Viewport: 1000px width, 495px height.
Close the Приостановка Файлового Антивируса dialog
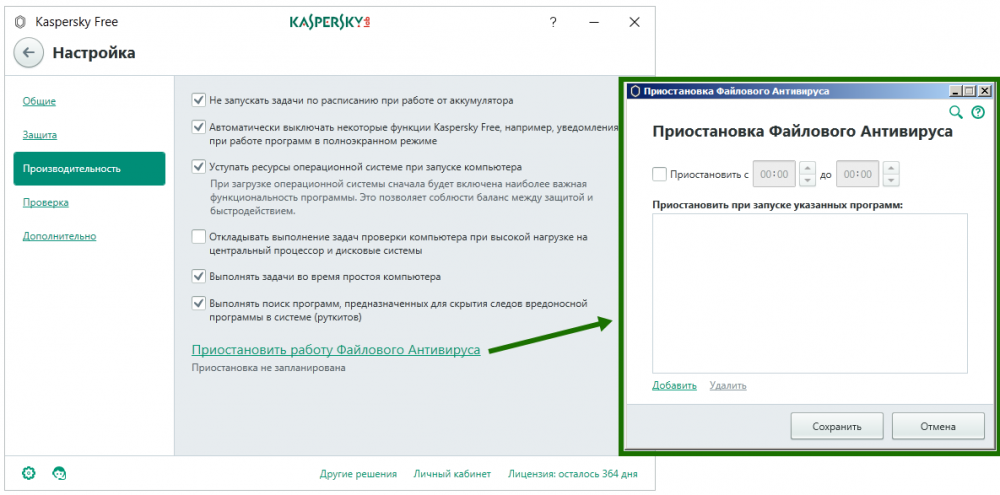[x=985, y=91]
